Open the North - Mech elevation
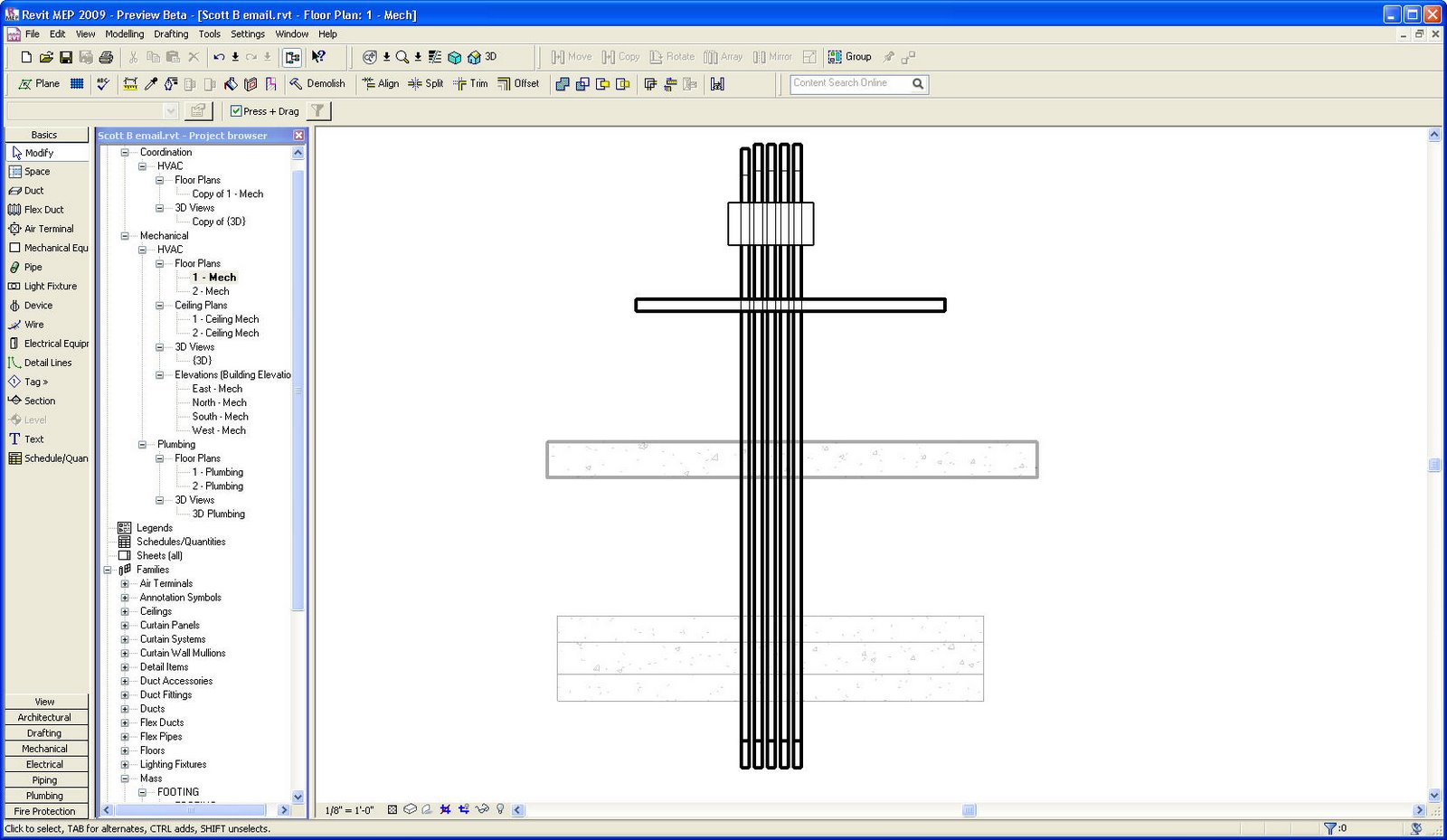The image size is (1447, 840). tap(220, 403)
